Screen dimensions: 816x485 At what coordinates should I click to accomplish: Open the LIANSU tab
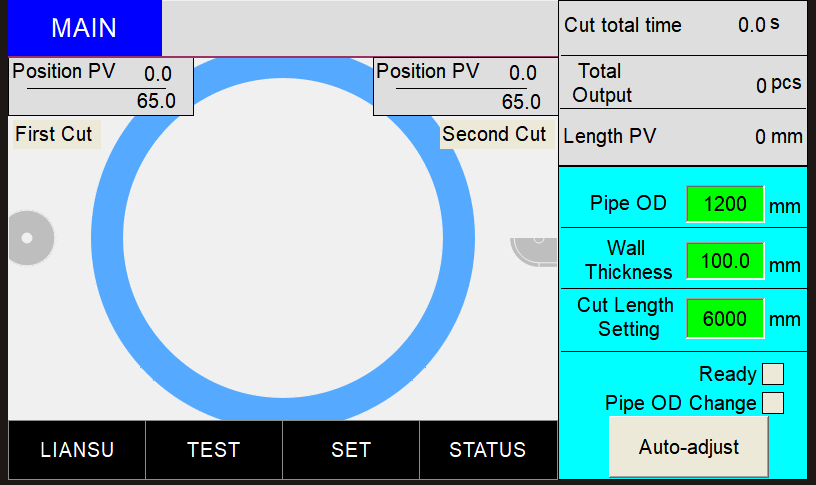click(x=77, y=450)
